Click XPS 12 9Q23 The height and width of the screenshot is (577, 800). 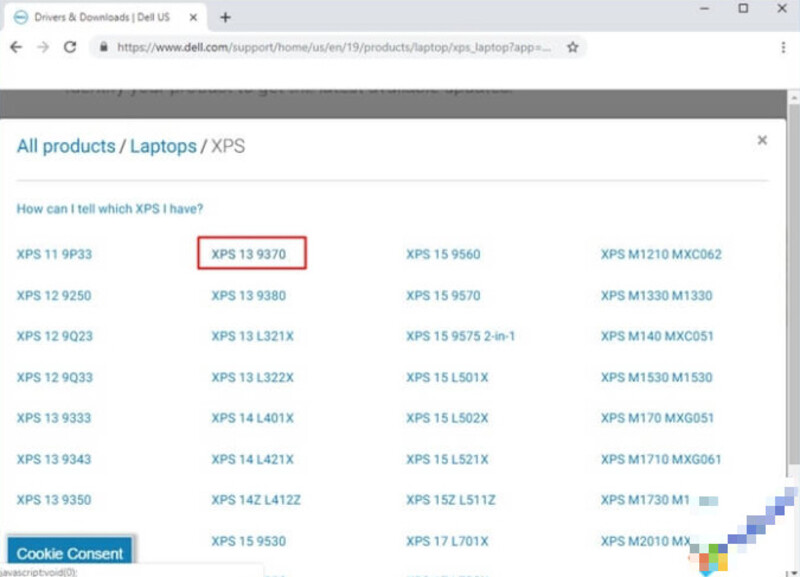coord(55,336)
